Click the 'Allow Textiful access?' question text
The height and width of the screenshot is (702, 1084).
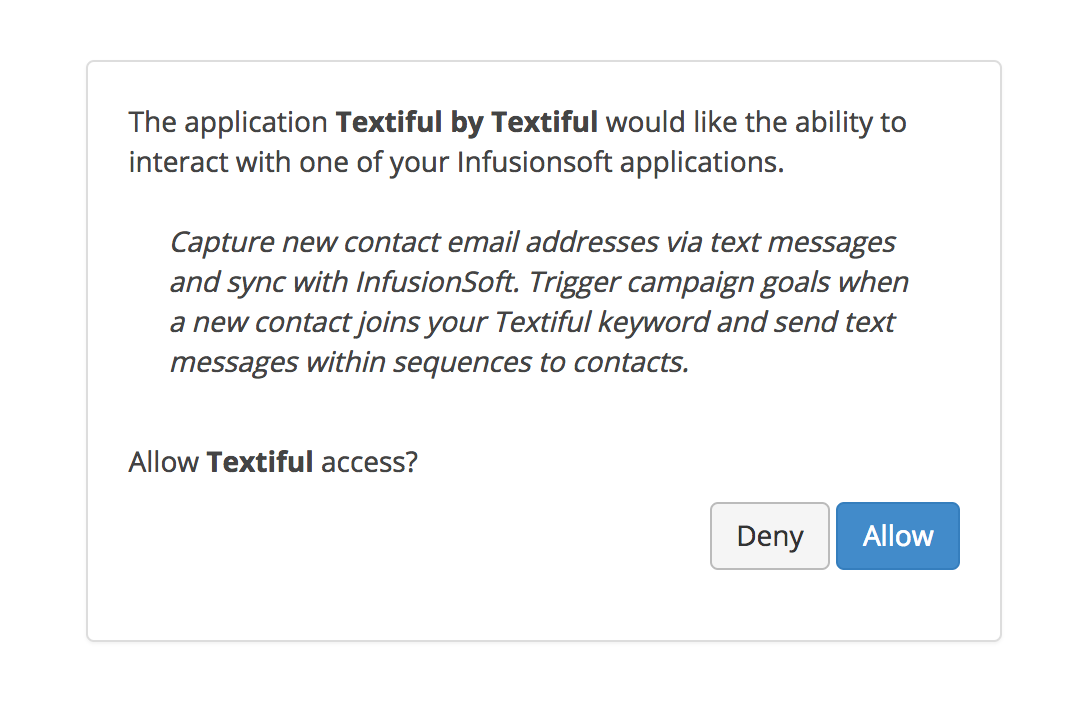pos(273,462)
